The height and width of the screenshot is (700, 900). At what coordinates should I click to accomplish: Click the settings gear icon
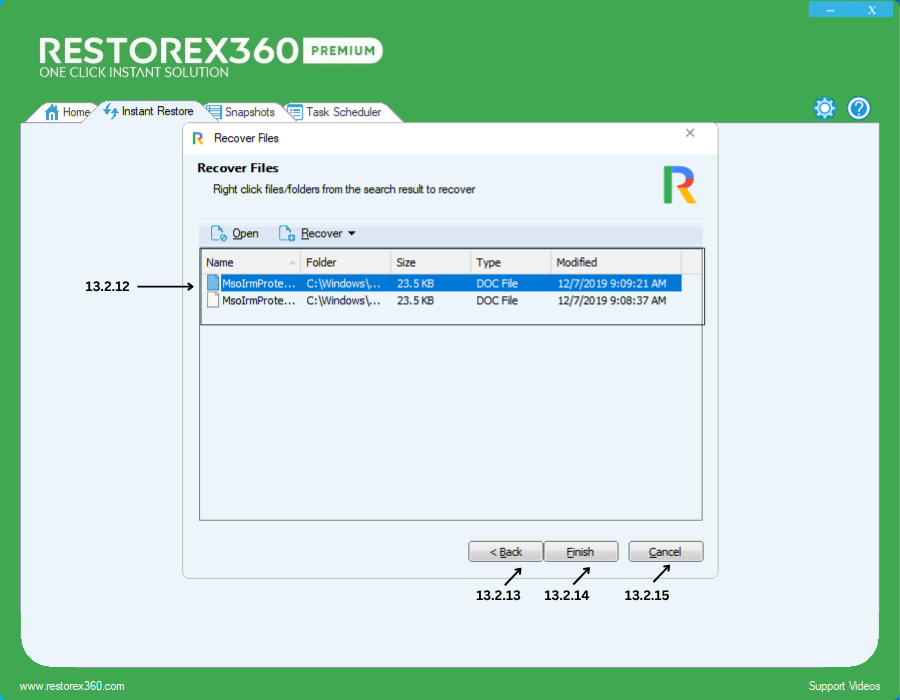point(824,108)
